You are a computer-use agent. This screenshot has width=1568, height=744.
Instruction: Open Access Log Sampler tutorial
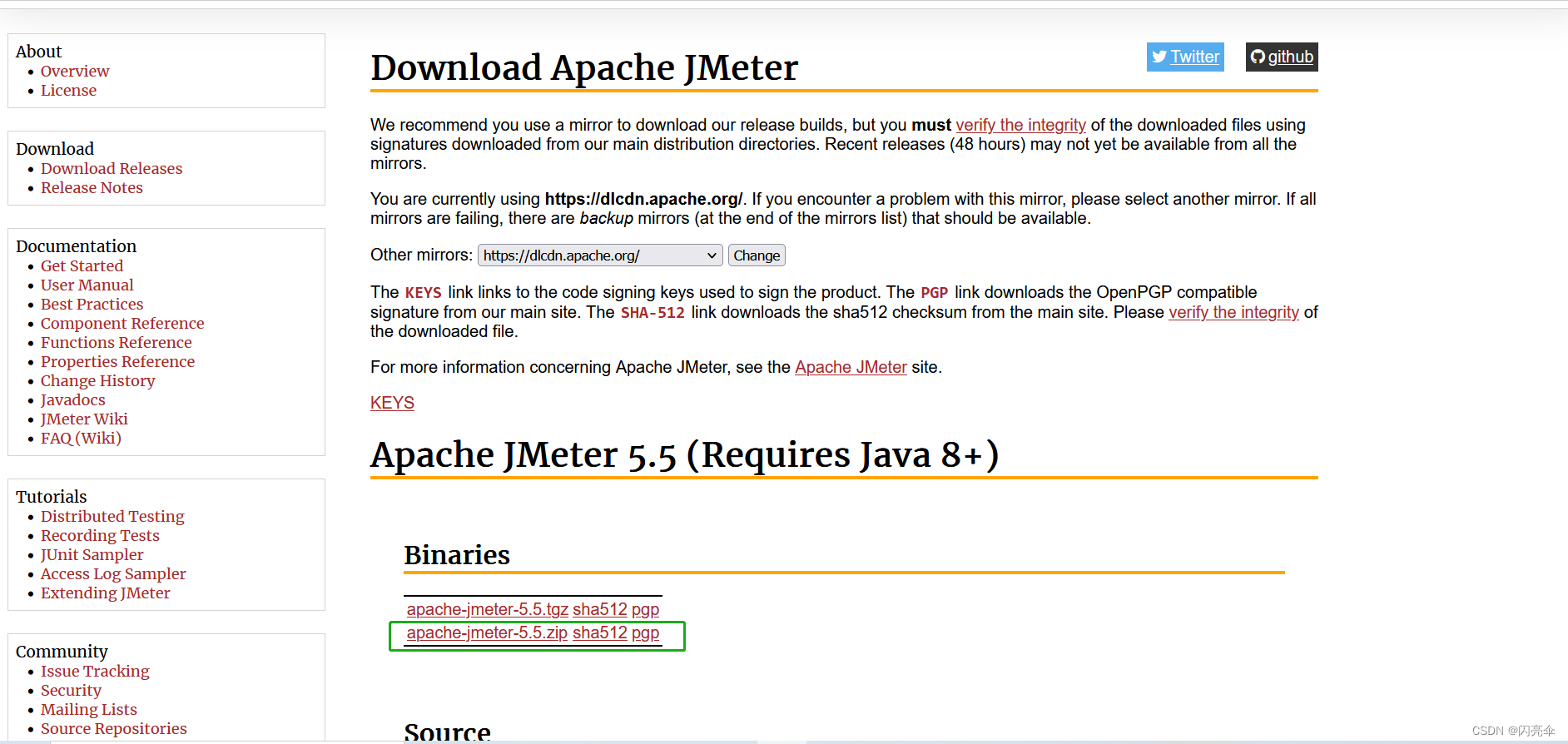[x=113, y=574]
